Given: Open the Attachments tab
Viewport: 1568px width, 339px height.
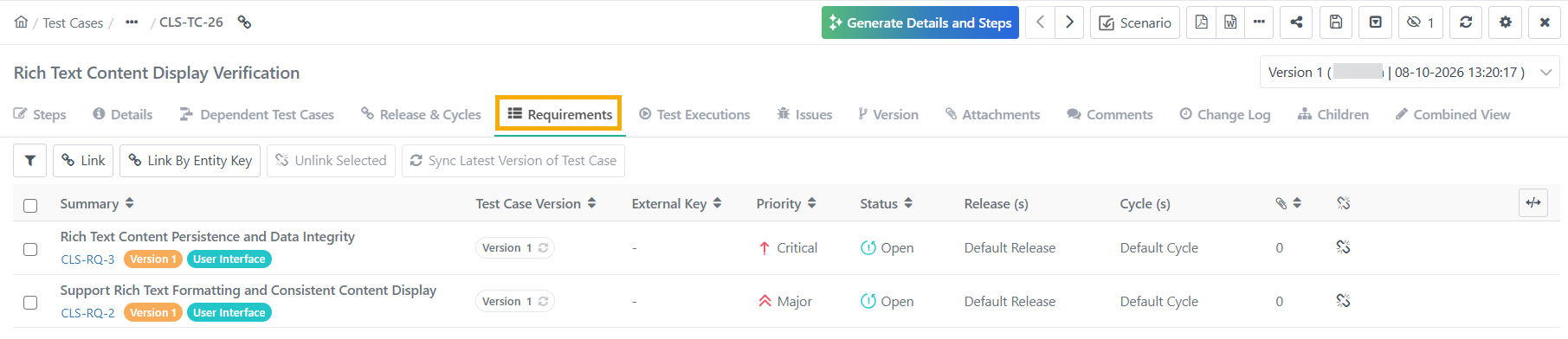Looking at the screenshot, I should tap(992, 114).
